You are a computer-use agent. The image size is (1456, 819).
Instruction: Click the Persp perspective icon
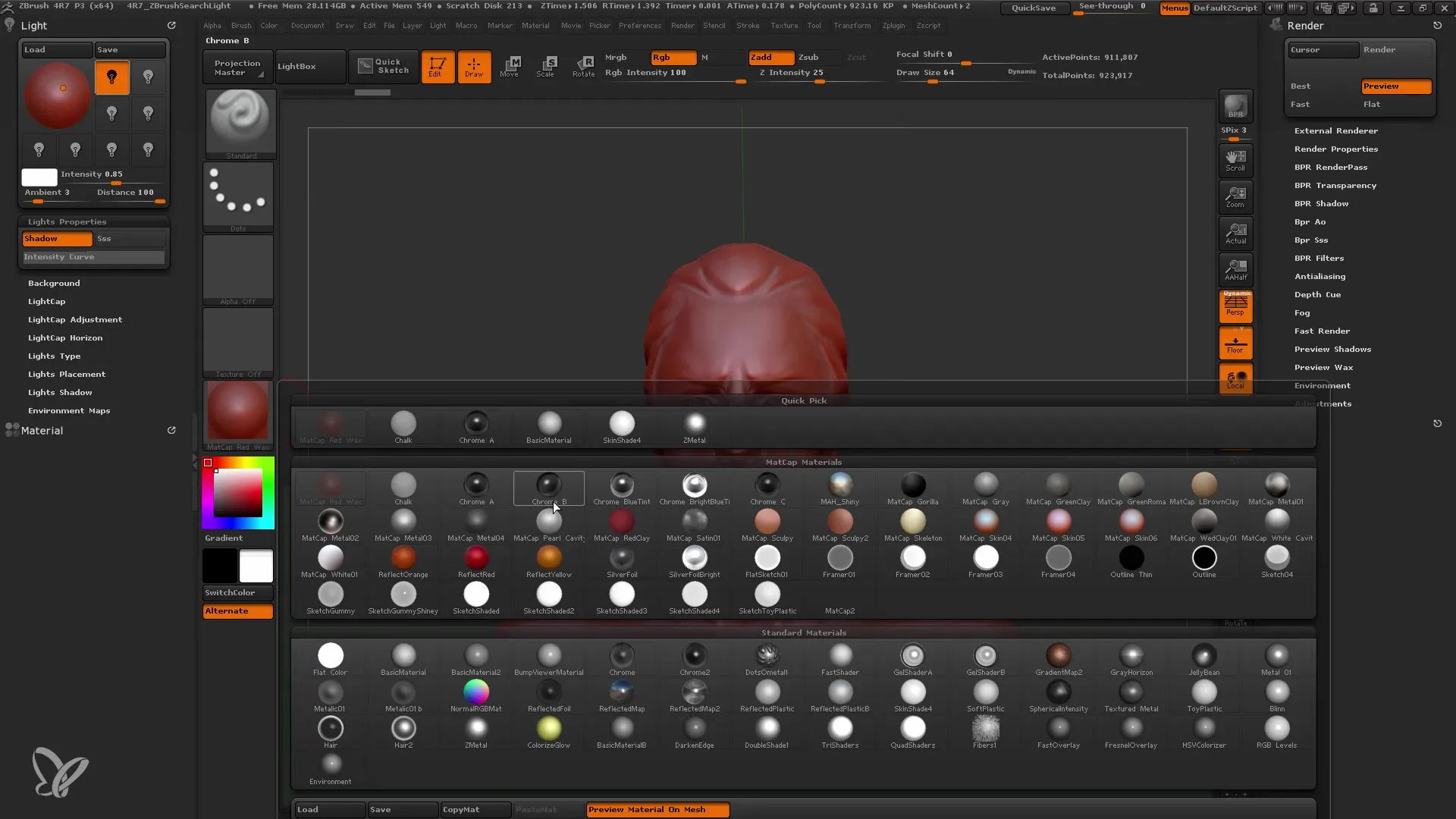click(x=1236, y=306)
